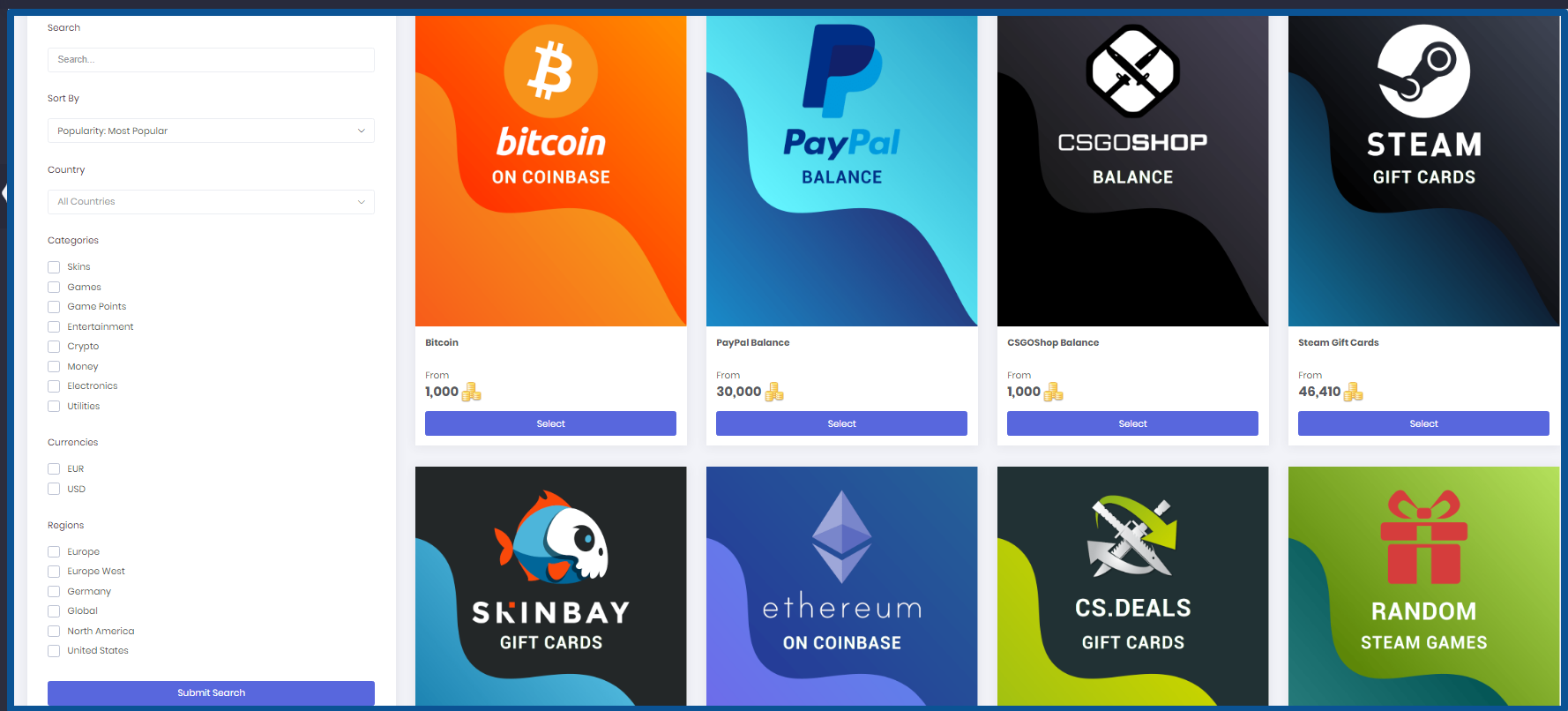The height and width of the screenshot is (711, 1568).
Task: Click the Steam logo on the gift cards tile
Action: pyautogui.click(x=1423, y=71)
